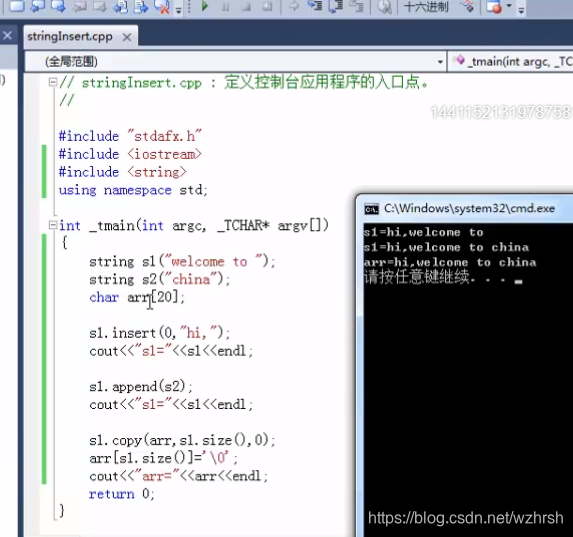
Task: Toggle a bookmark on the current line
Action: click(x=16, y=6)
